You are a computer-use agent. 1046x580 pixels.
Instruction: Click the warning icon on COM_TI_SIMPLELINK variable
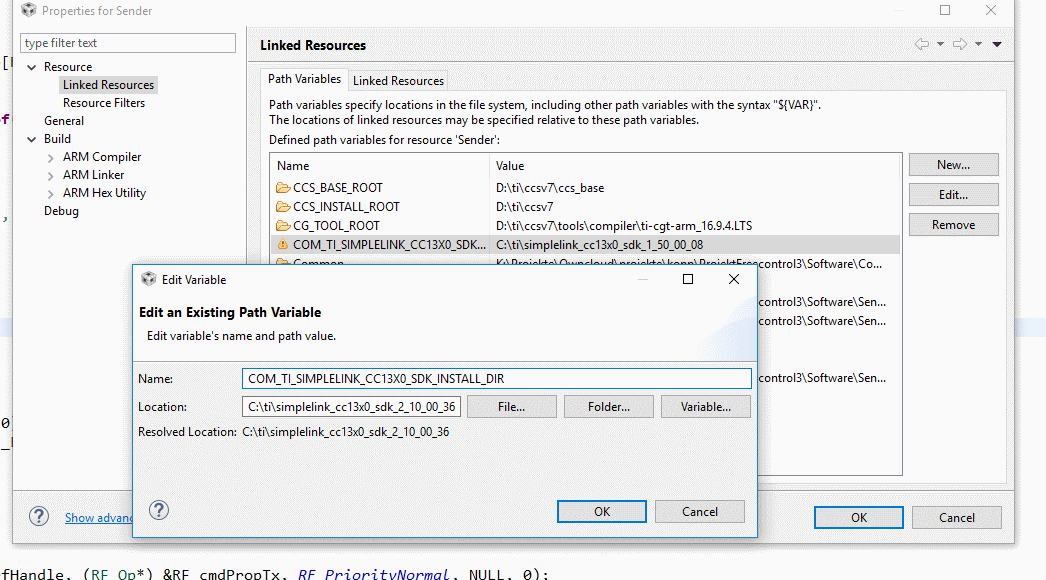pyautogui.click(x=282, y=245)
